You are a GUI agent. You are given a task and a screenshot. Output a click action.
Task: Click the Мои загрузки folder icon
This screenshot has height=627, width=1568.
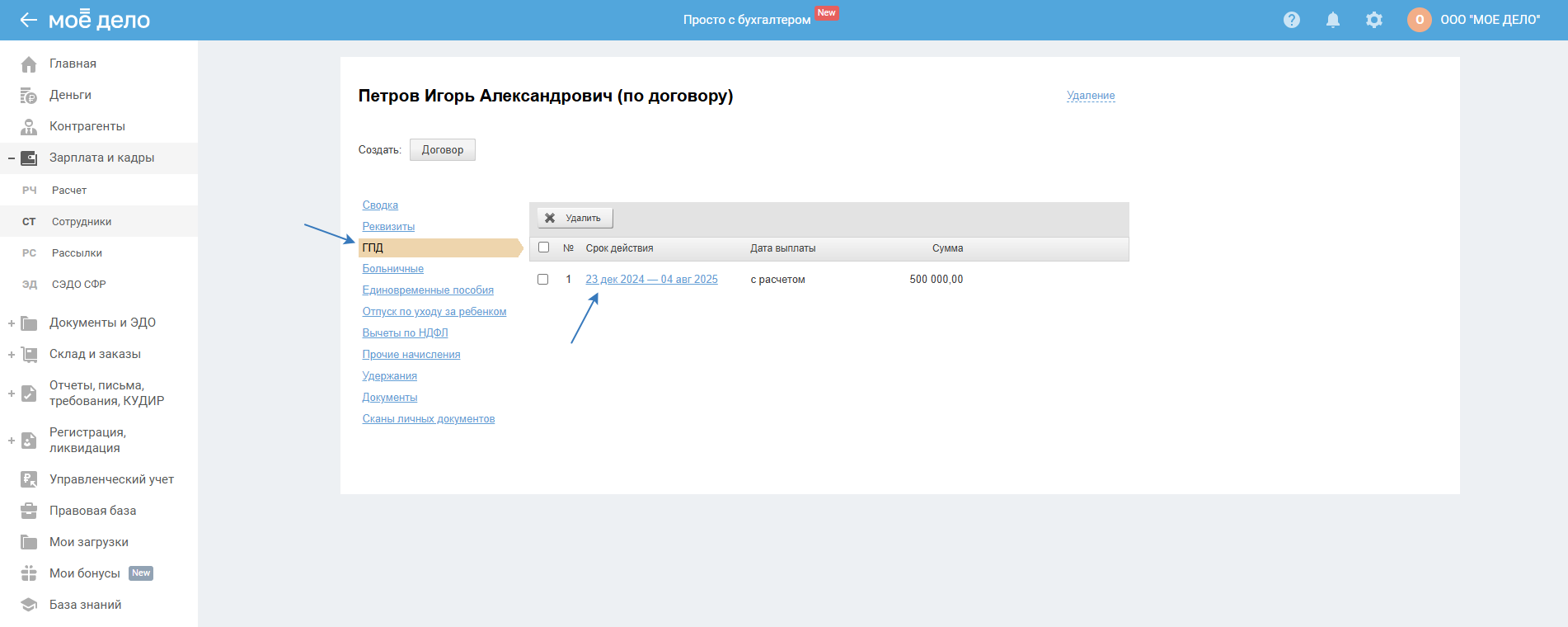tap(29, 542)
